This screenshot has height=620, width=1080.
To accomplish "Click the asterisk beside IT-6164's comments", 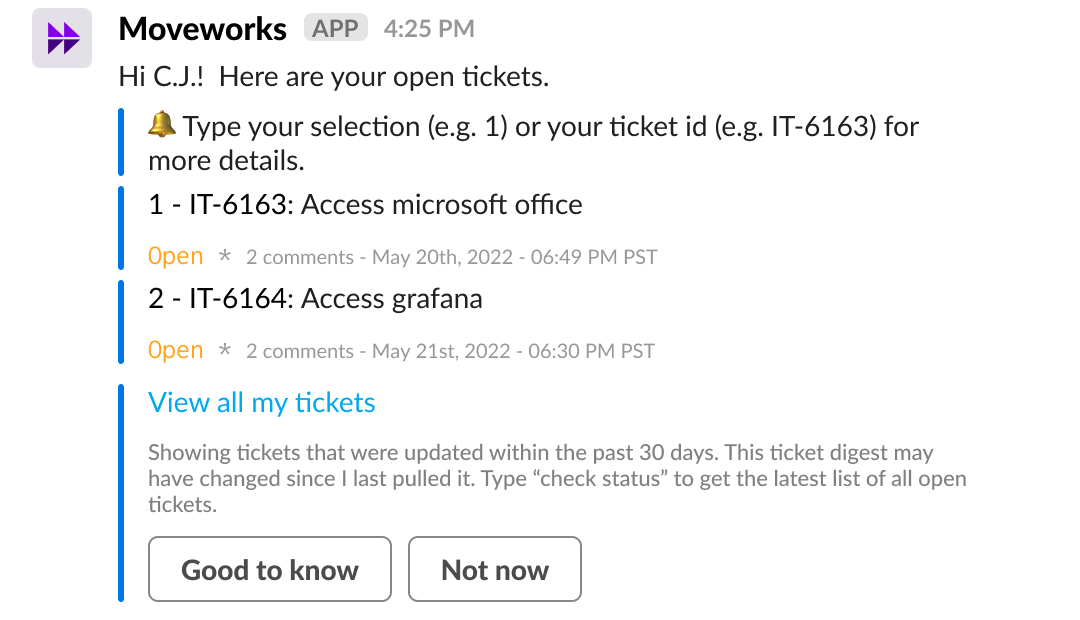I will point(225,351).
